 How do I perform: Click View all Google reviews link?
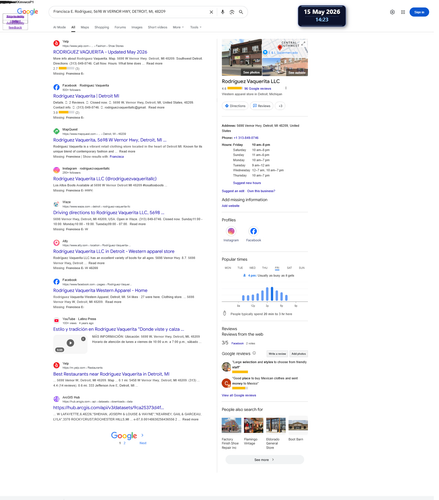coord(239,395)
